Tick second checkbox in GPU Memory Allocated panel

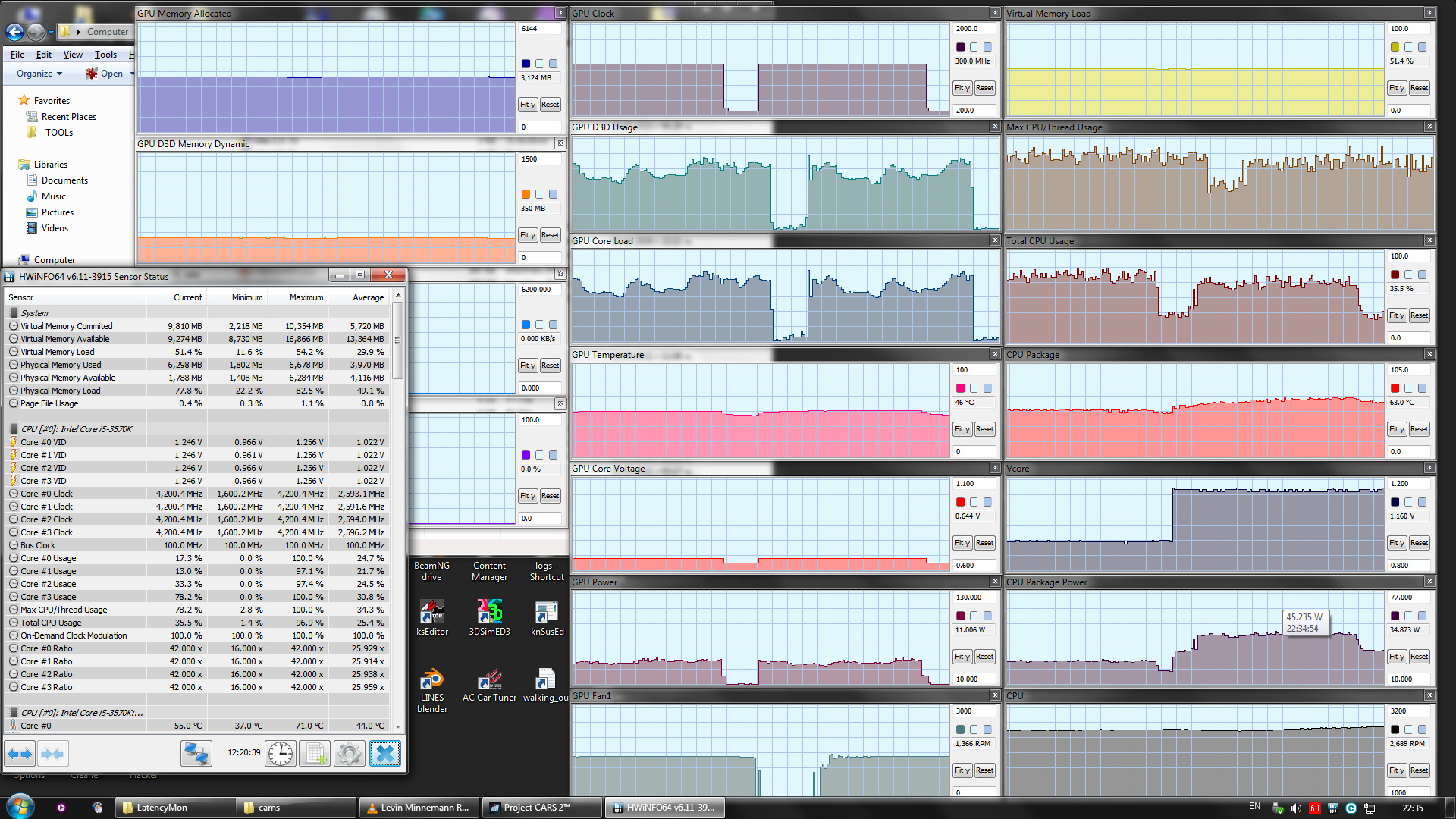coord(554,64)
